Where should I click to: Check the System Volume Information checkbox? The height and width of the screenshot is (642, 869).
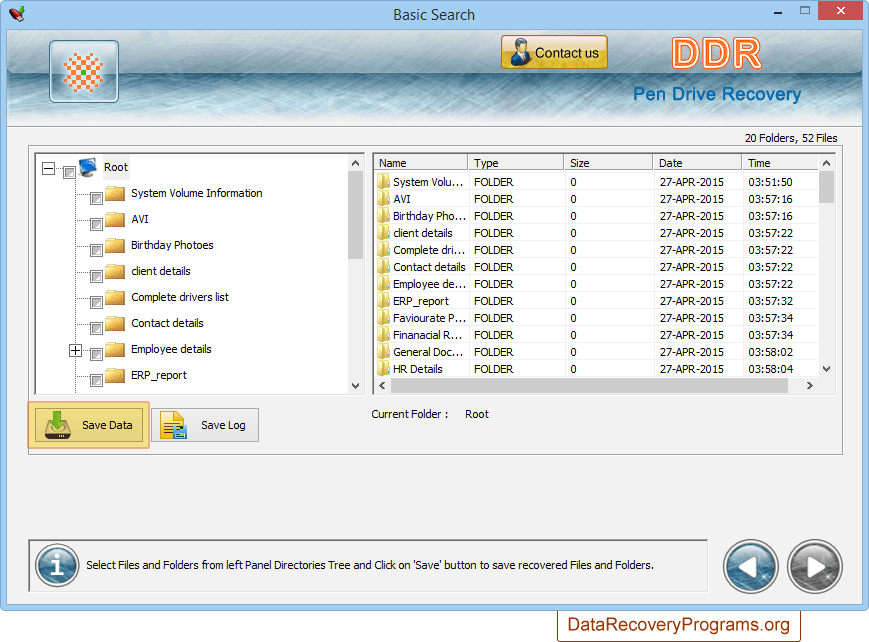click(96, 198)
